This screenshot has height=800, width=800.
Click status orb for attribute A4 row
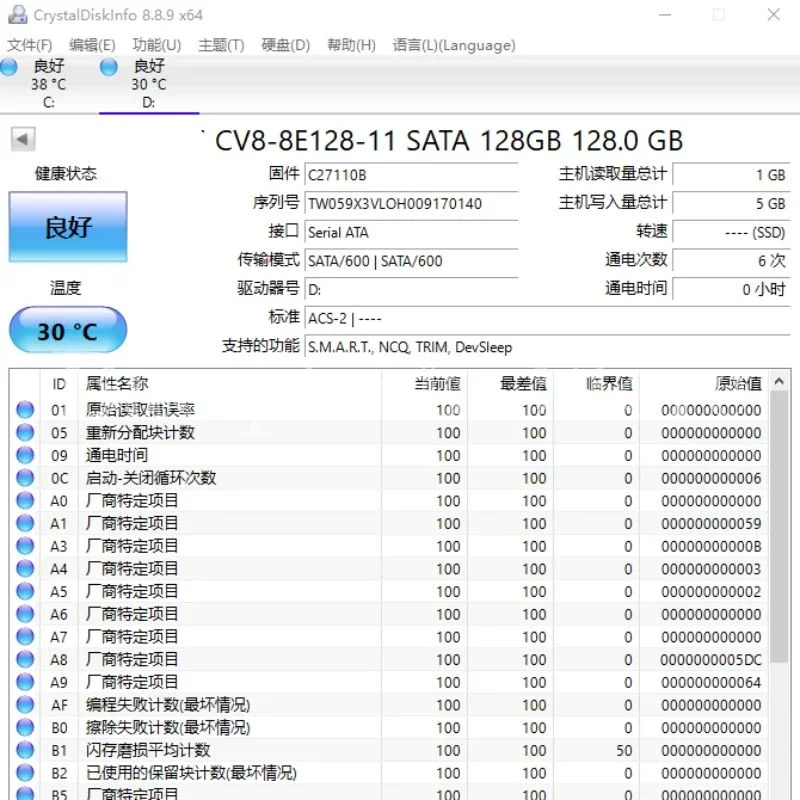pos(25,569)
